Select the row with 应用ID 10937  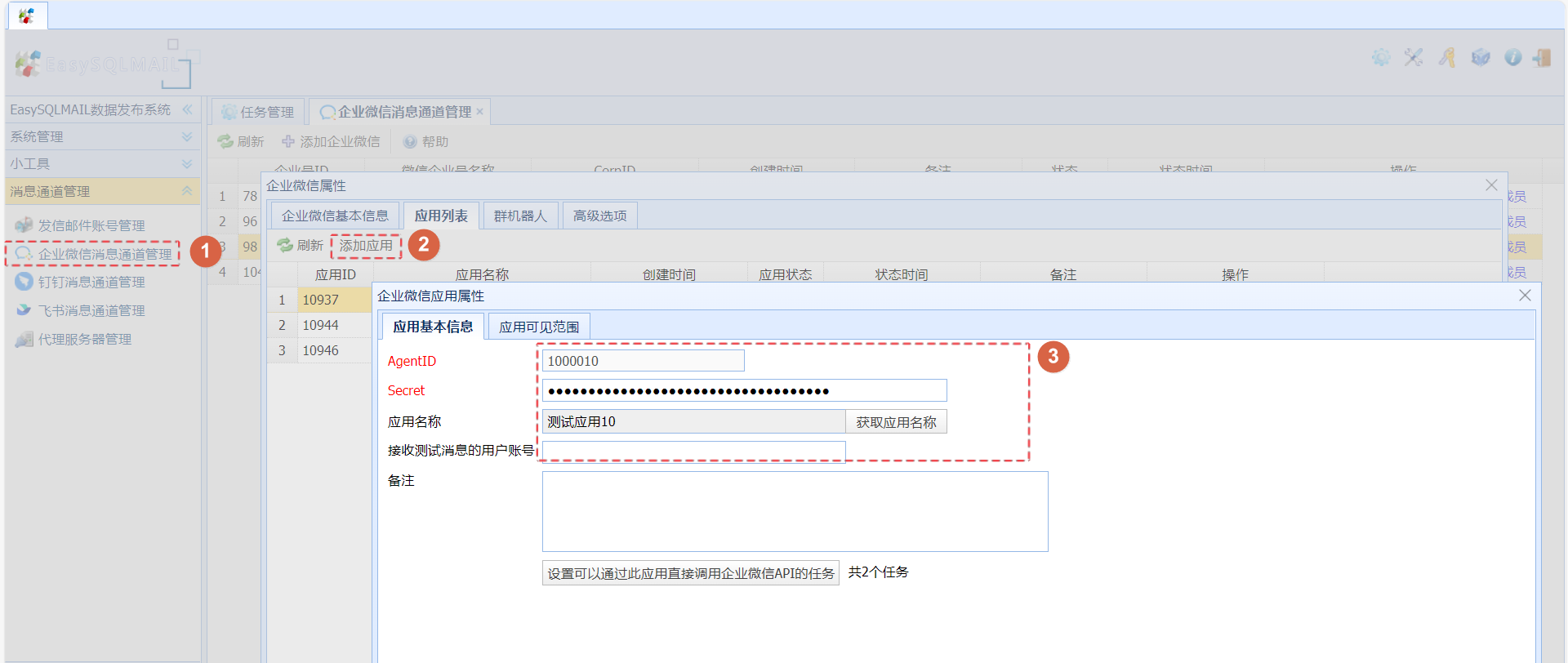point(320,300)
